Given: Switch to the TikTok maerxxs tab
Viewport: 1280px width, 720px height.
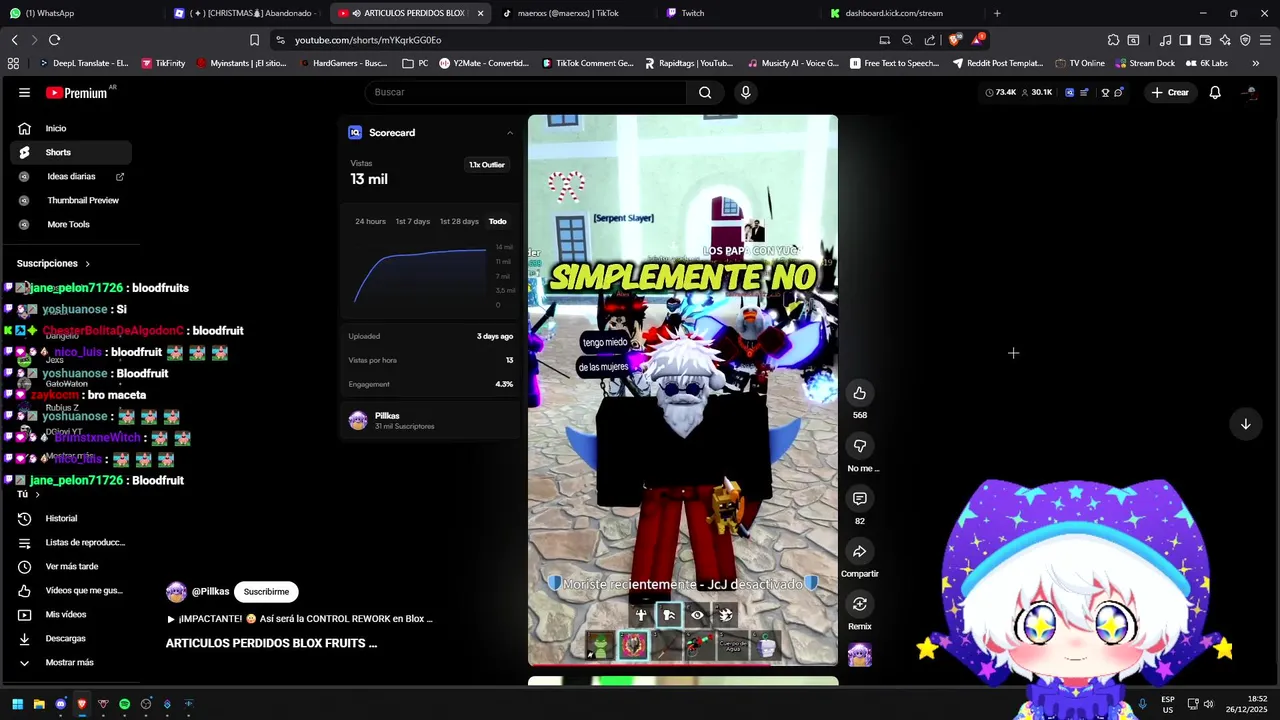Looking at the screenshot, I should pyautogui.click(x=575, y=13).
